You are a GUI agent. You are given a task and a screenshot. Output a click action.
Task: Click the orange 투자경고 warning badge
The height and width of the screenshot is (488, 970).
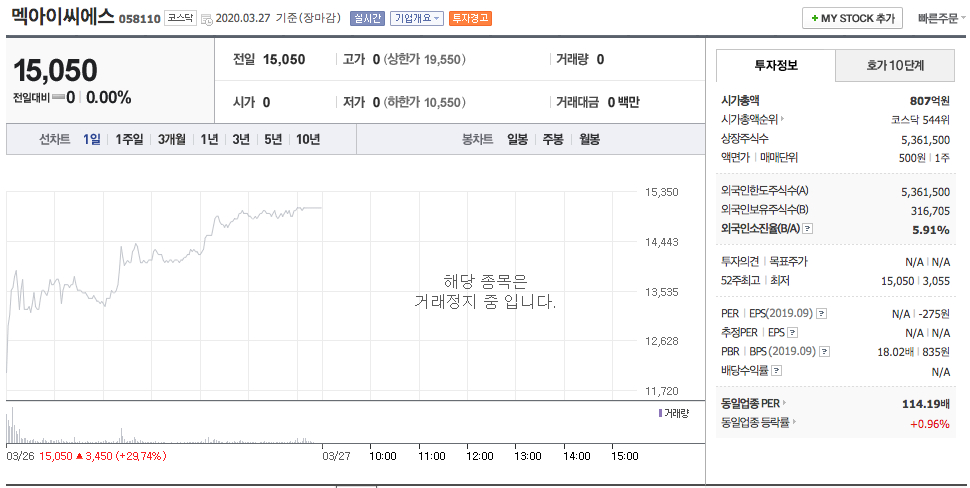470,18
